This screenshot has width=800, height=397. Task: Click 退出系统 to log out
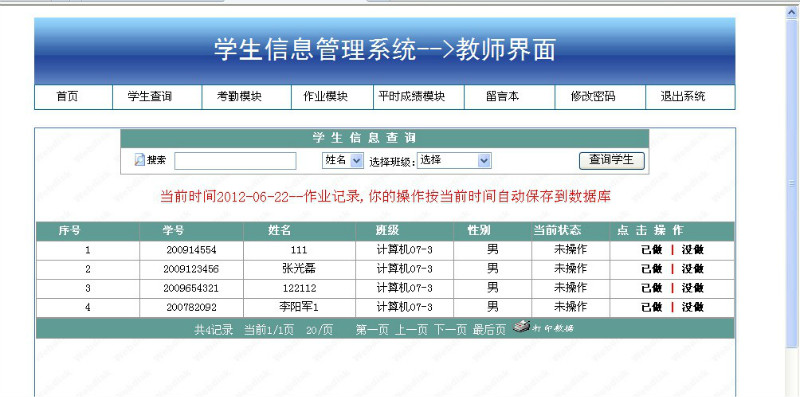coord(683,96)
